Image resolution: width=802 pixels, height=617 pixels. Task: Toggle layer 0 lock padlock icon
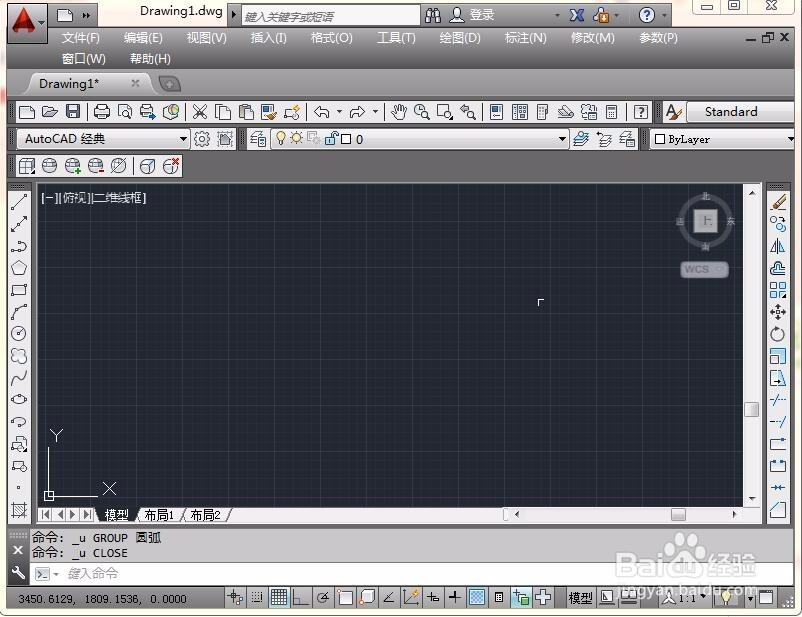pyautogui.click(x=331, y=139)
